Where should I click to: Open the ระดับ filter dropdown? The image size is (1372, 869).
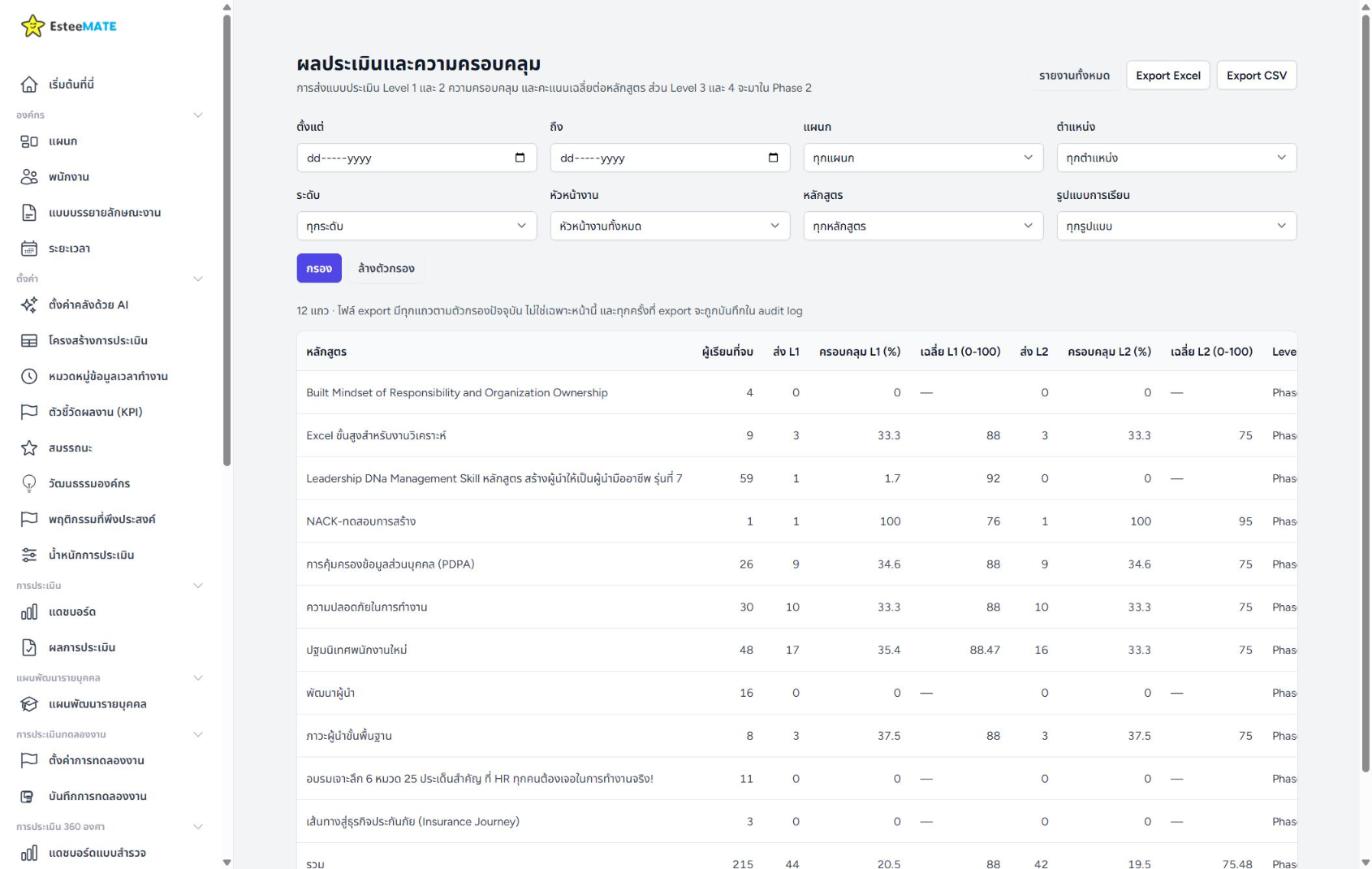click(x=416, y=226)
